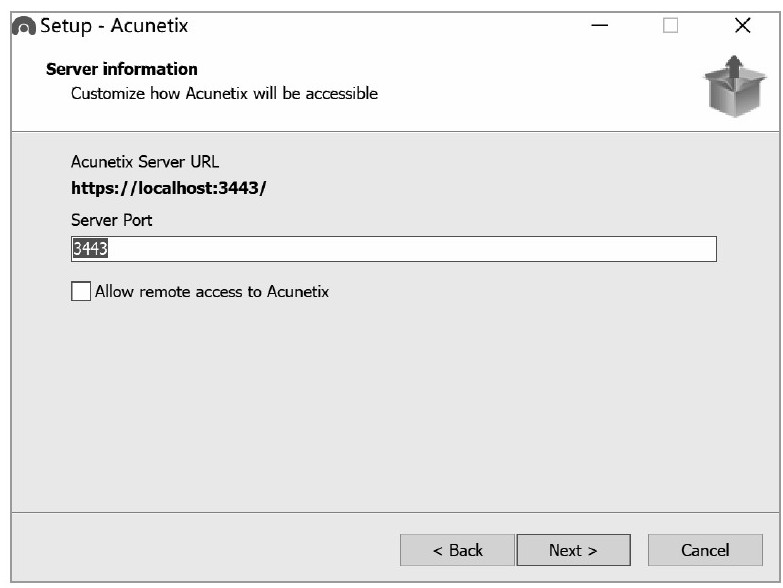
Task: Click the Acunetix Server URL label
Action: point(145,162)
